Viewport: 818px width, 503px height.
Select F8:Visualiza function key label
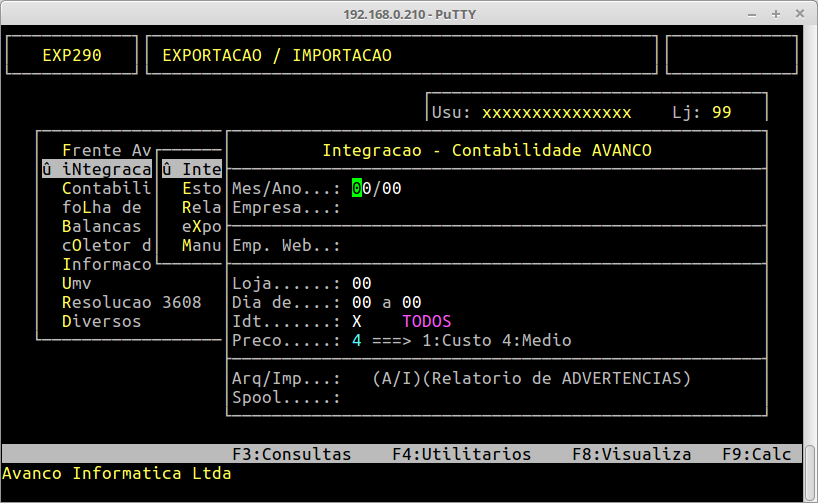tap(631, 454)
